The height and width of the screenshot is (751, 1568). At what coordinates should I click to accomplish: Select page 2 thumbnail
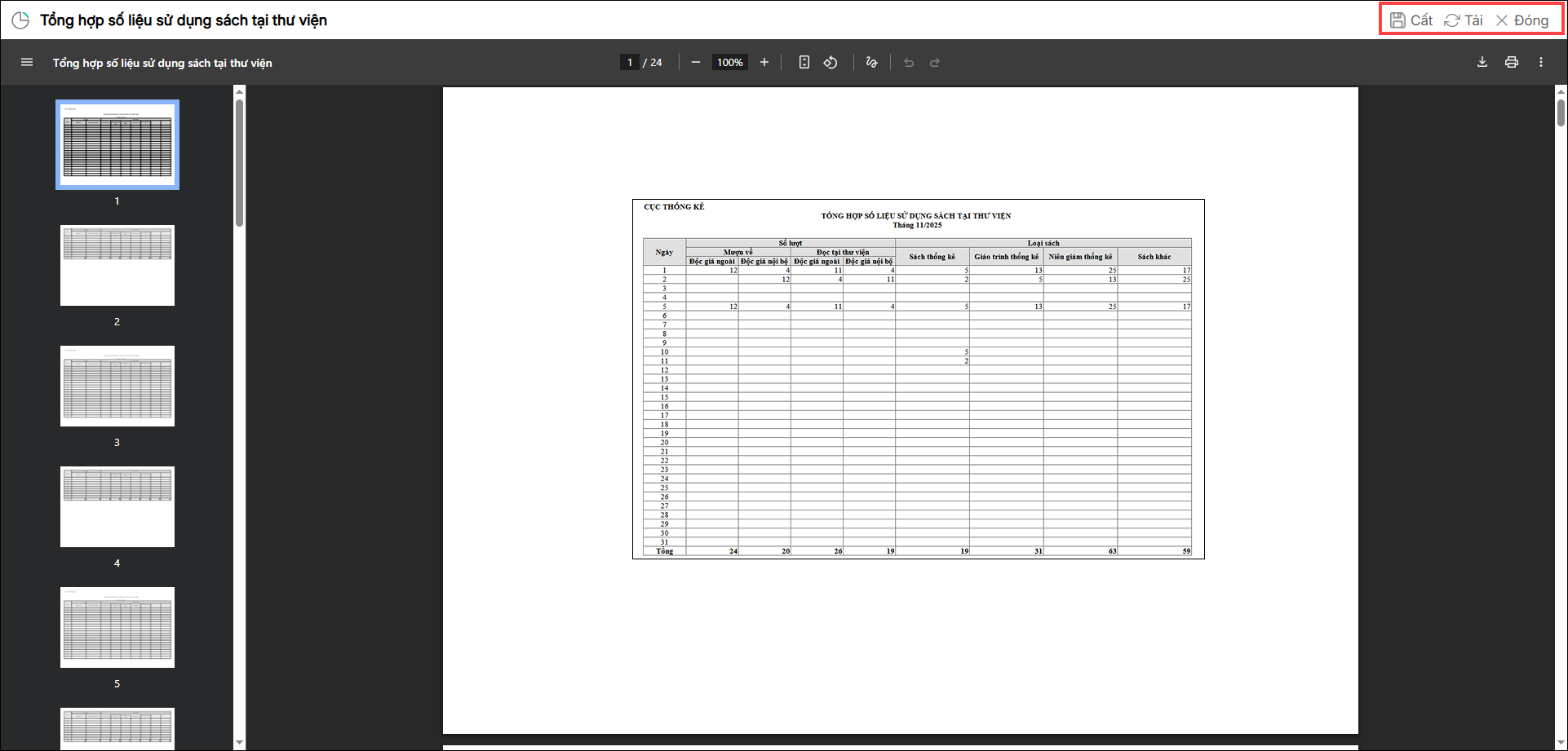pos(117,266)
